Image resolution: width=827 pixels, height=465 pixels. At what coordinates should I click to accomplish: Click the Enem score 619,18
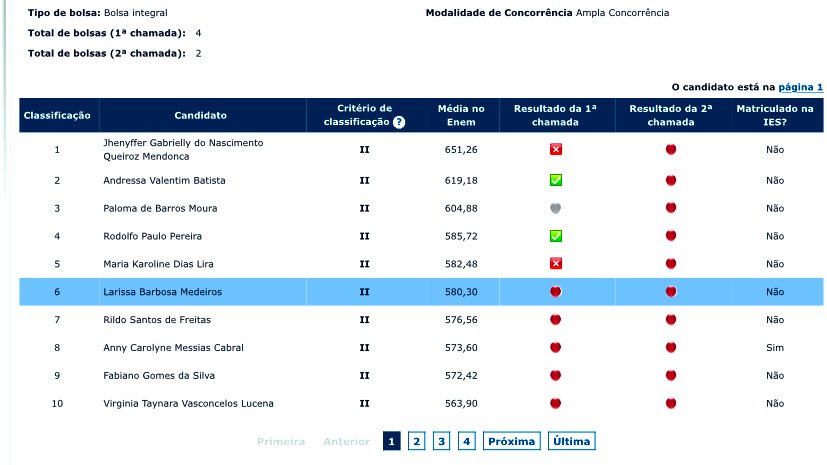pyautogui.click(x=461, y=180)
